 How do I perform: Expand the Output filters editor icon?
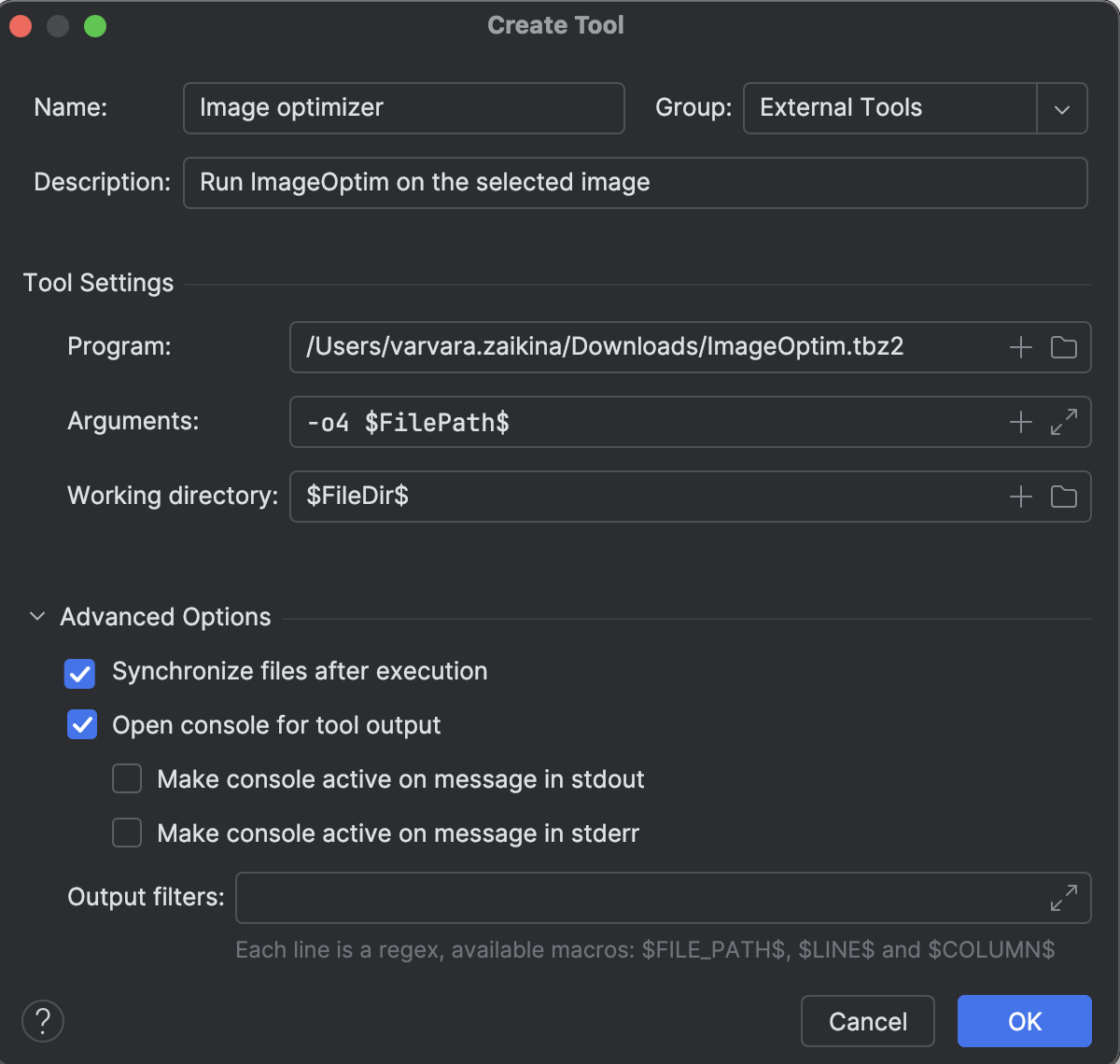pyautogui.click(x=1063, y=897)
